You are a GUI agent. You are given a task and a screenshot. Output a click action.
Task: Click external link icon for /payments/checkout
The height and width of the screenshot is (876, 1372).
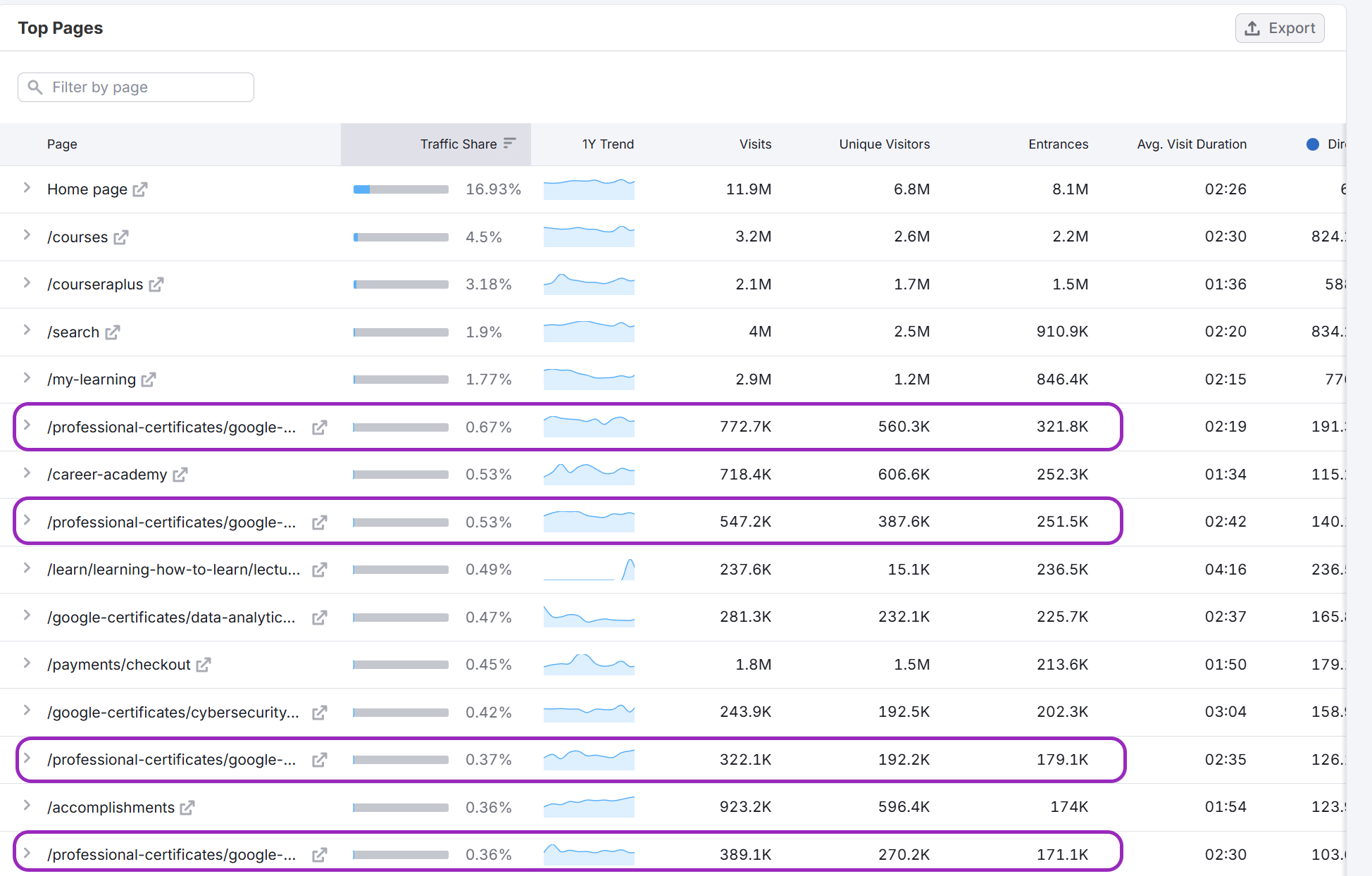[204, 665]
